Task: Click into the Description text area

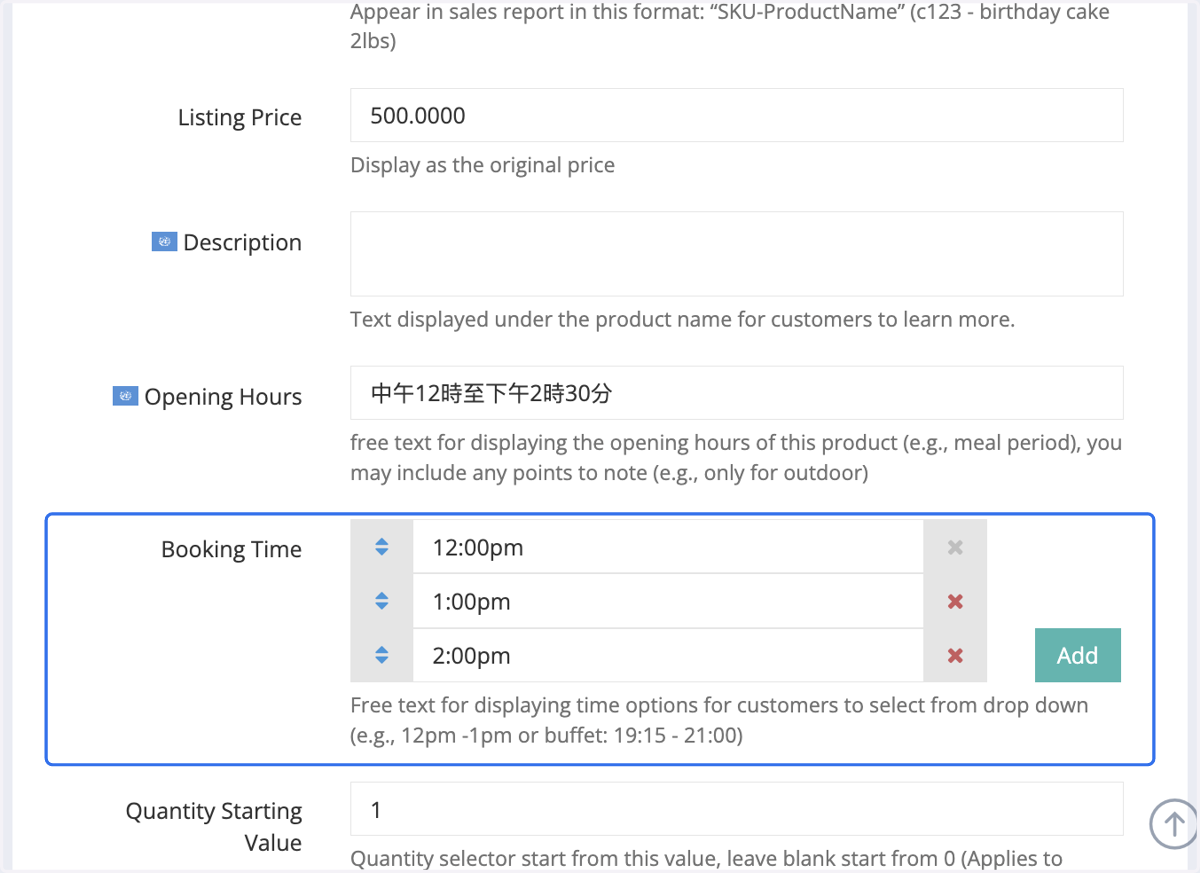Action: [x=737, y=253]
